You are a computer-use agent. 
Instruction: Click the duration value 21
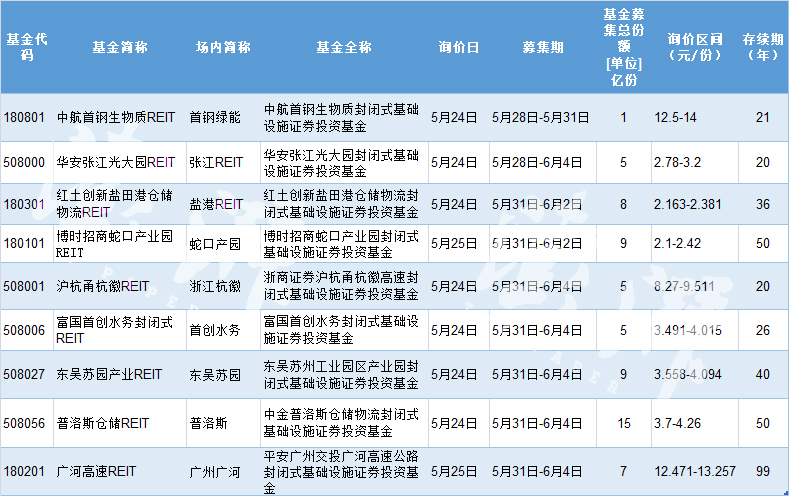pyautogui.click(x=763, y=118)
